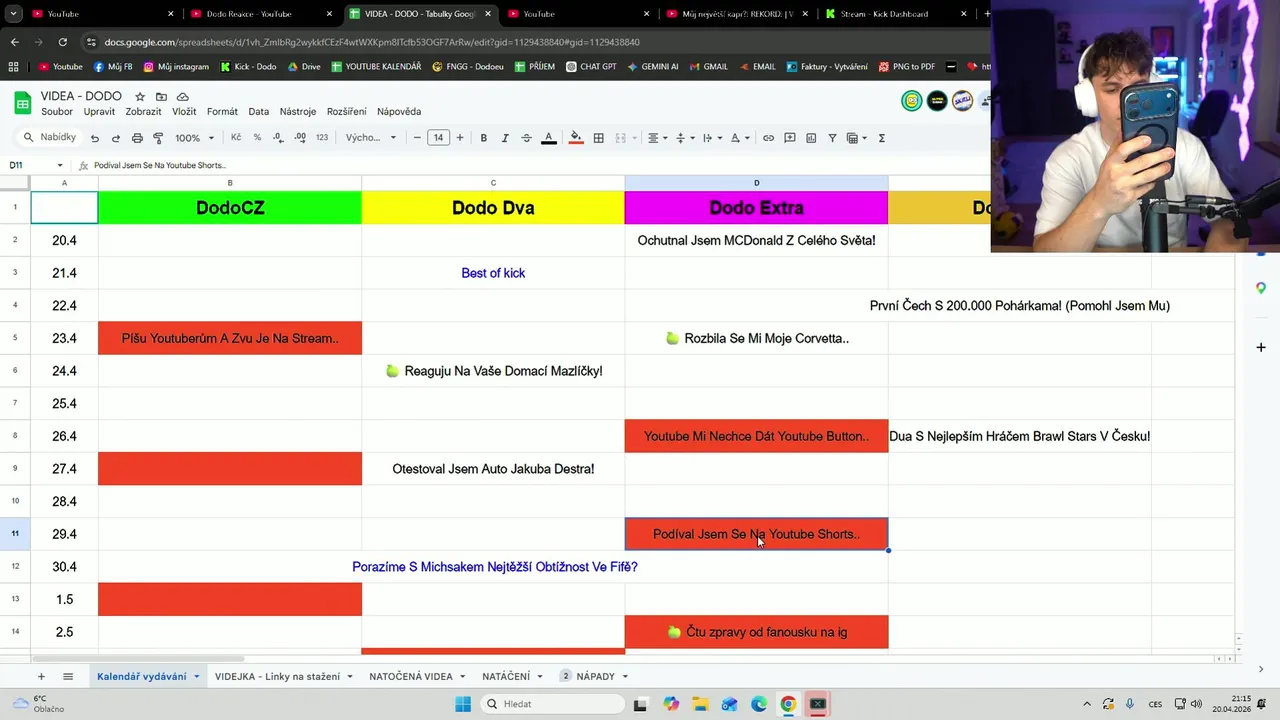Image resolution: width=1280 pixels, height=720 pixels.
Task: Open the fill color bucket picker
Action: 576,138
